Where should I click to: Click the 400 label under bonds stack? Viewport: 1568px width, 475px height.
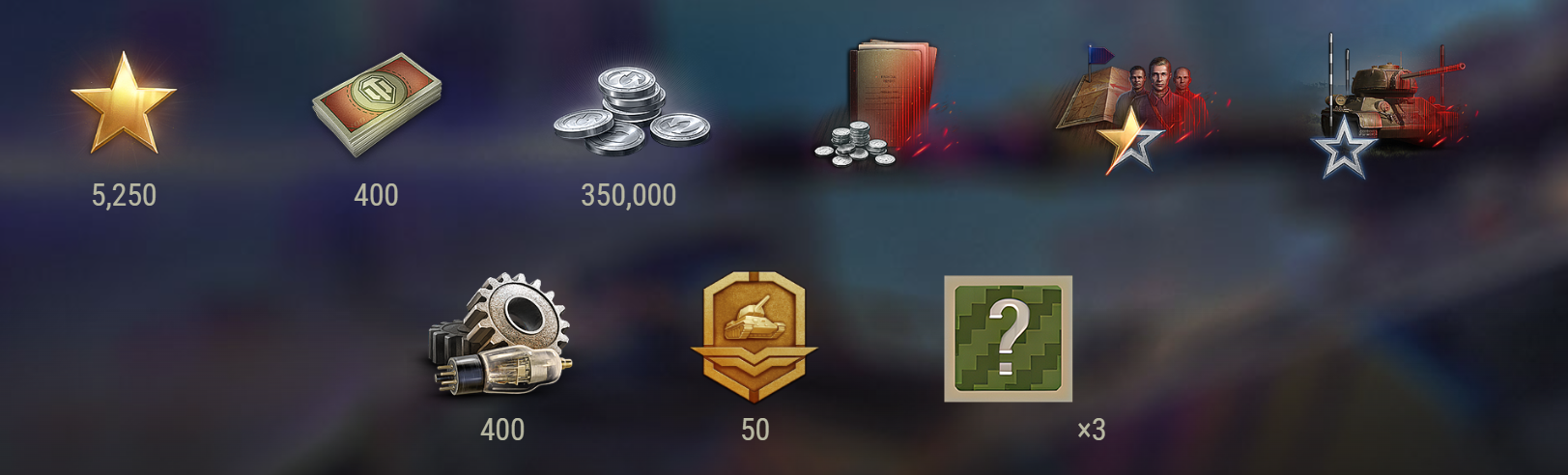click(376, 195)
